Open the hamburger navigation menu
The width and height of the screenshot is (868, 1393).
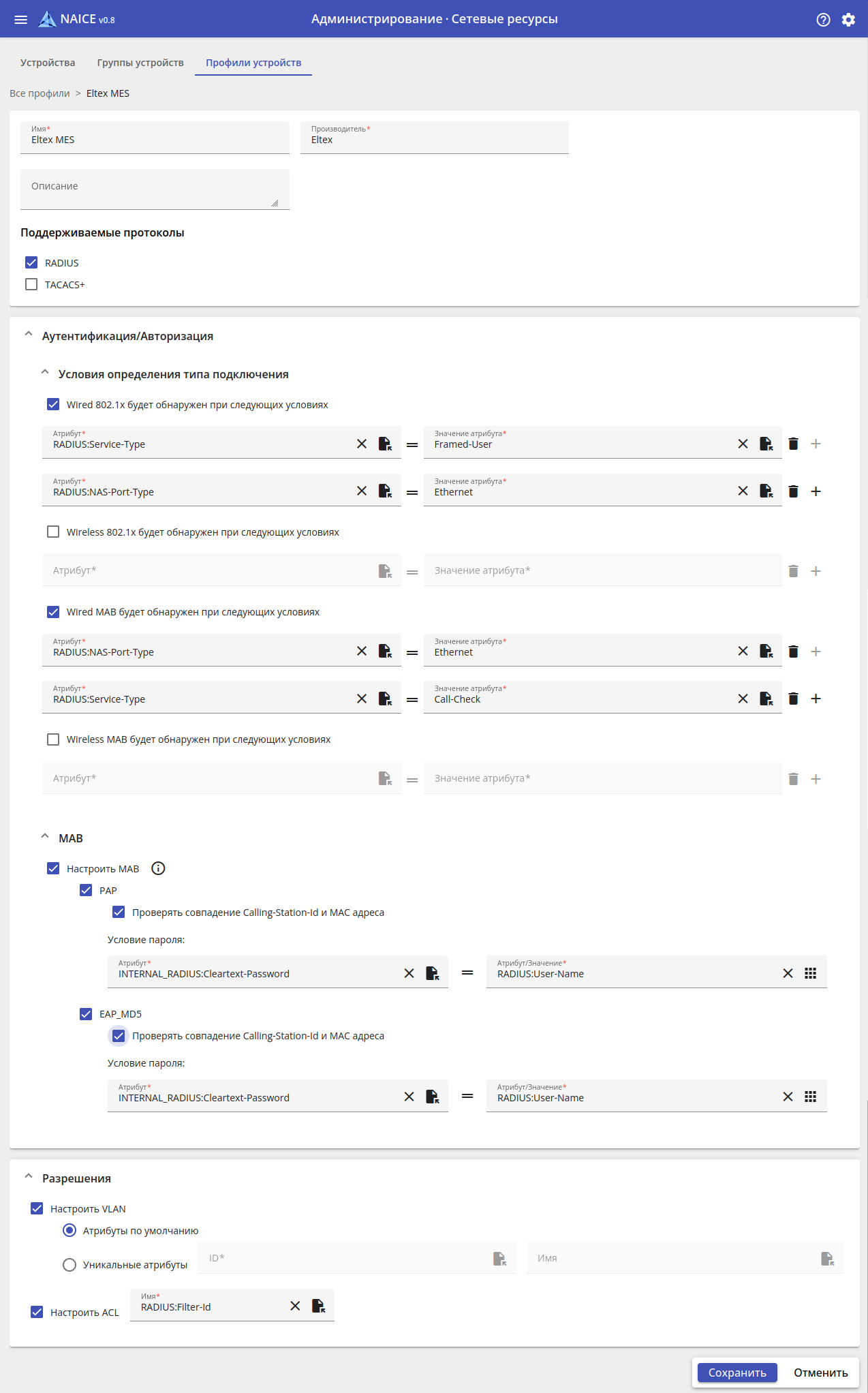[21, 19]
